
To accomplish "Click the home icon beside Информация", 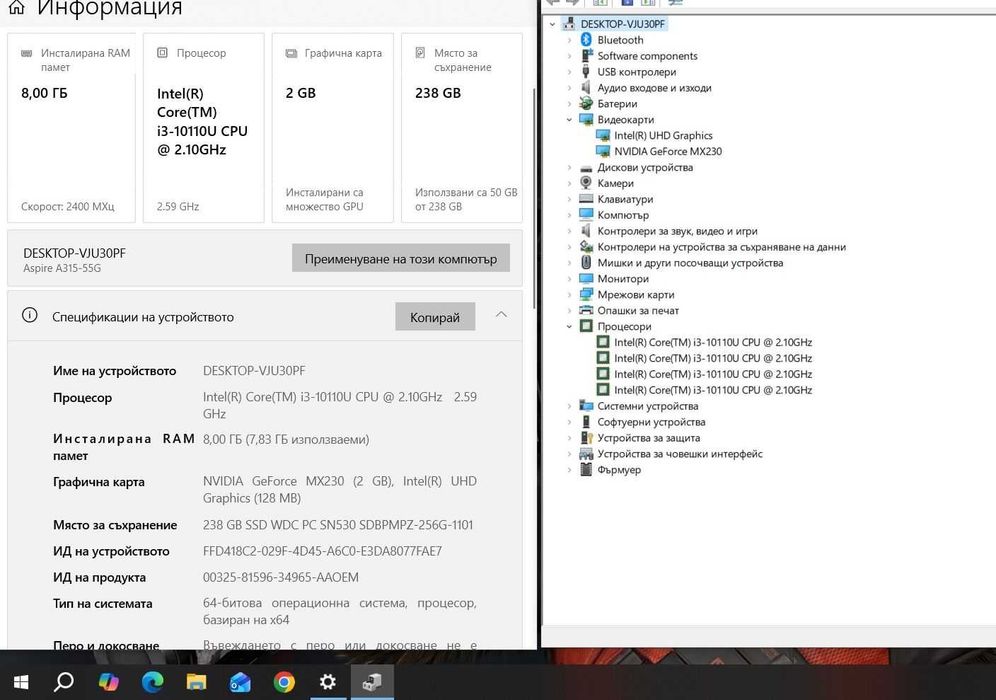I will tap(17, 7).
